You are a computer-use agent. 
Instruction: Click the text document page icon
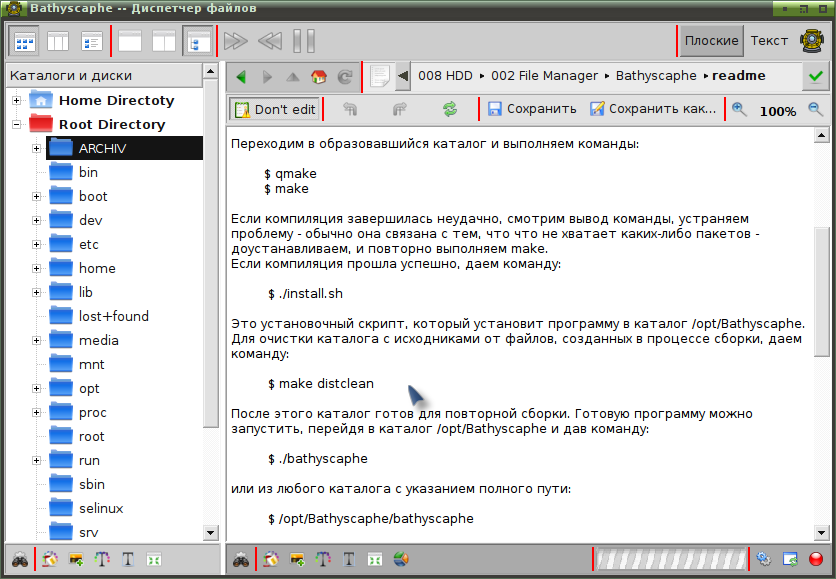380,77
